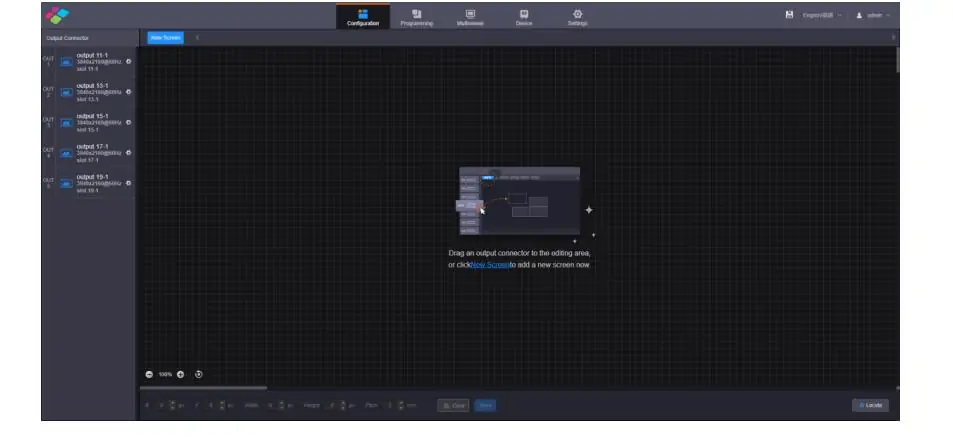Select the output 15-1 connector

89,123
